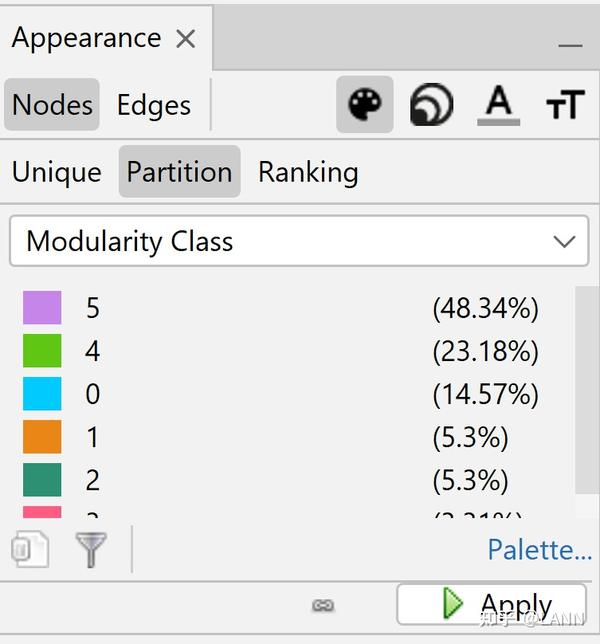Screen dimensions: 600x644
Task: Open the Ranking tab
Action: pos(308,172)
